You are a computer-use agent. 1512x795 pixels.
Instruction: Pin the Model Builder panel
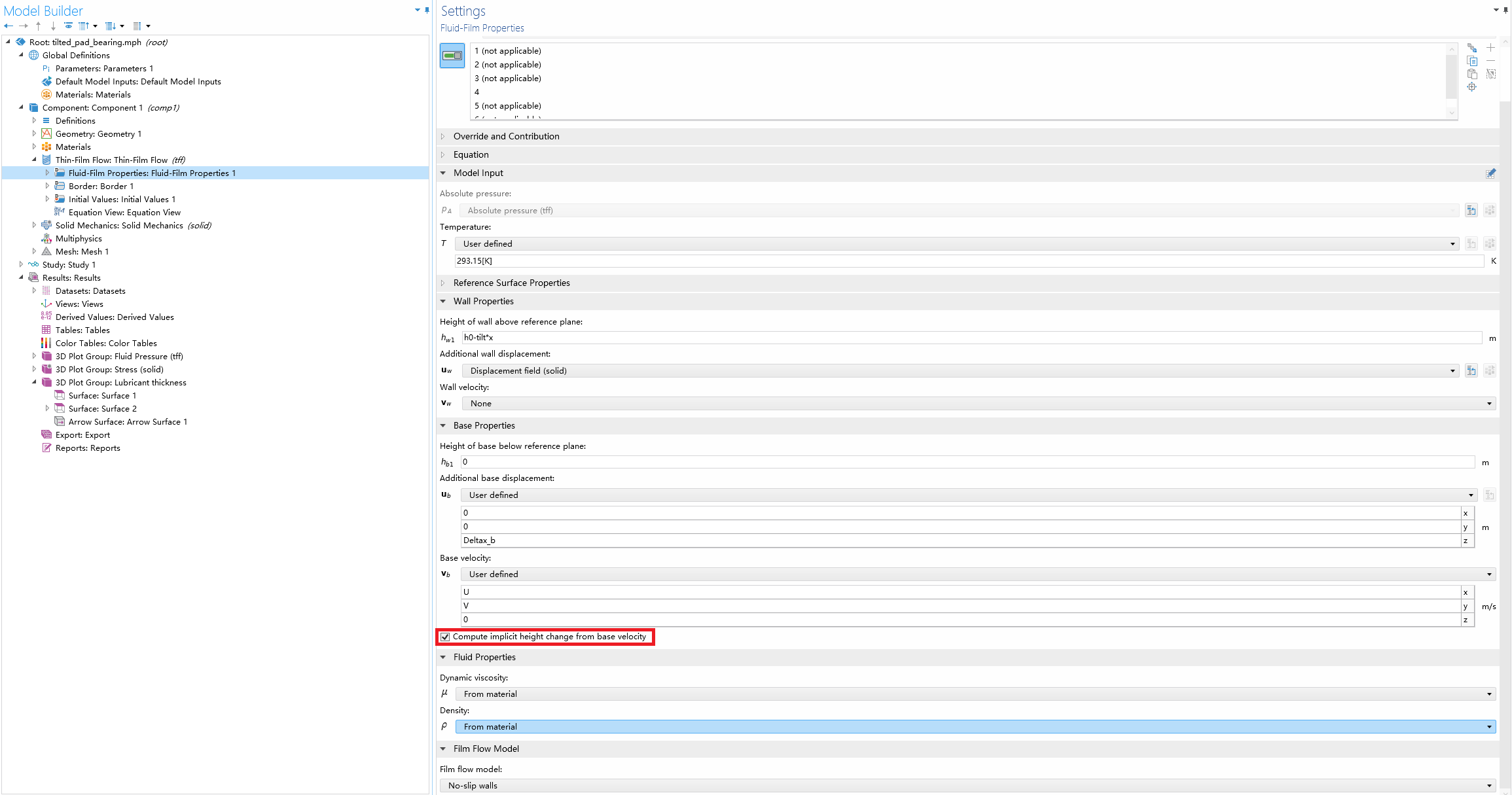tap(427, 10)
